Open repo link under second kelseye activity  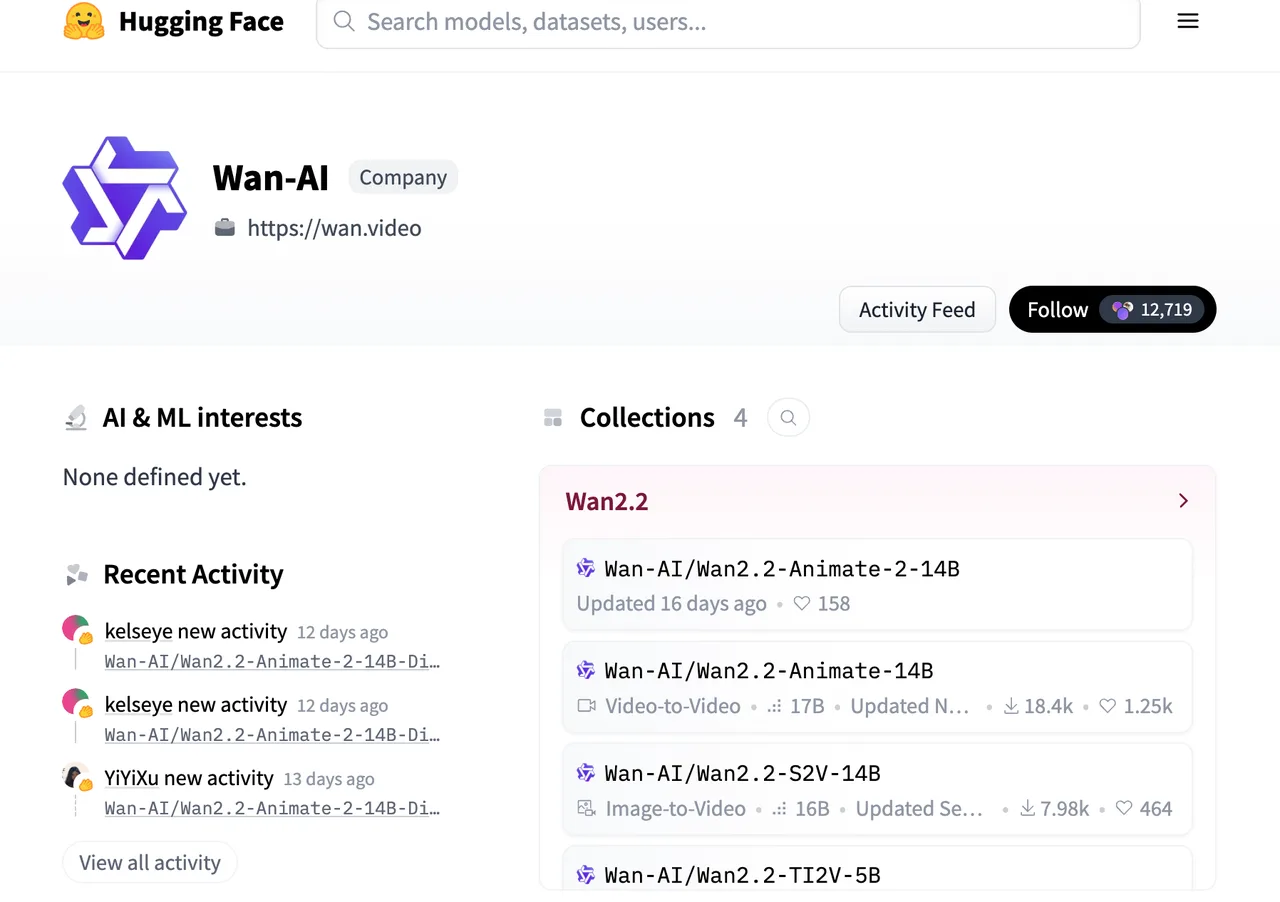pos(272,734)
